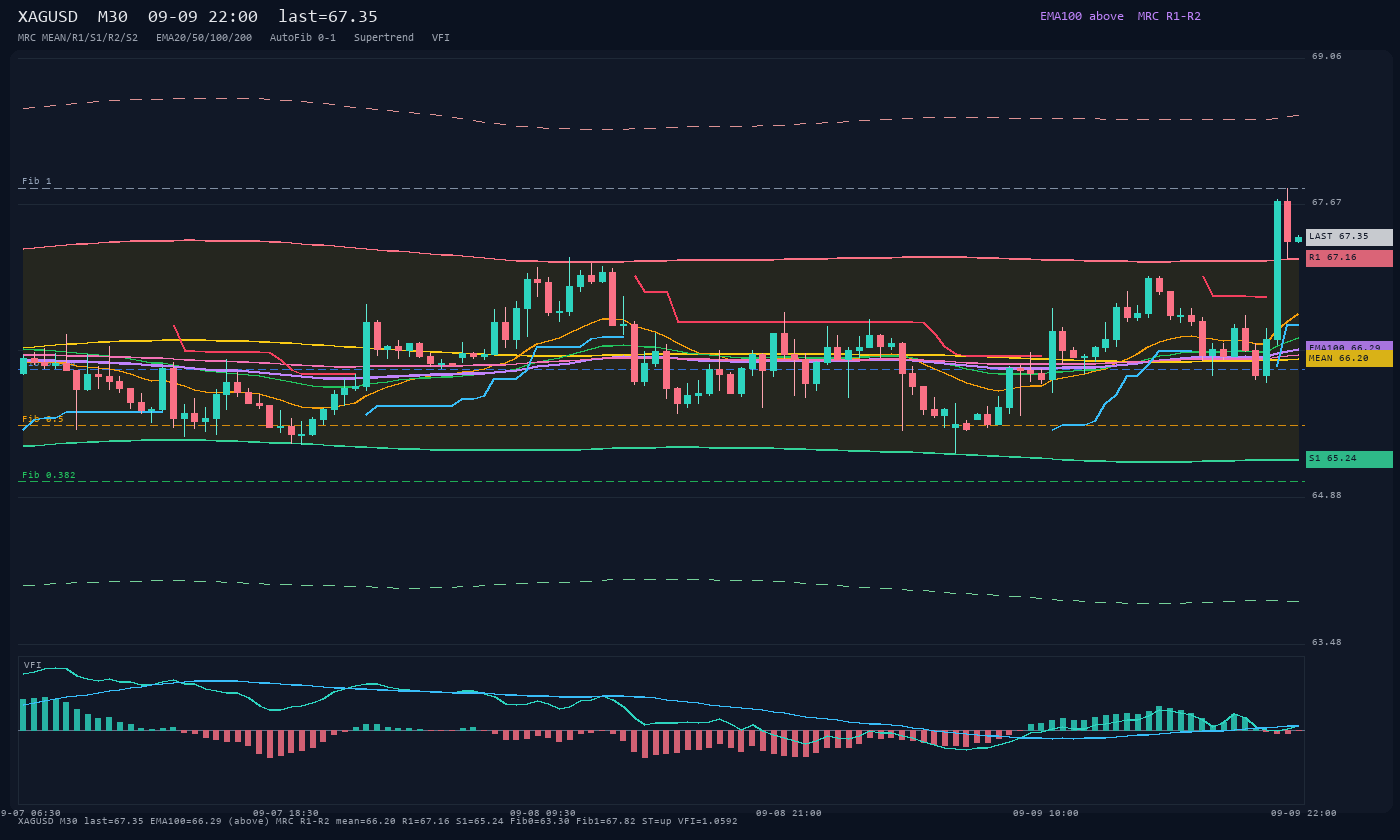Click the 09-08 21:00 time axis label

point(789,814)
